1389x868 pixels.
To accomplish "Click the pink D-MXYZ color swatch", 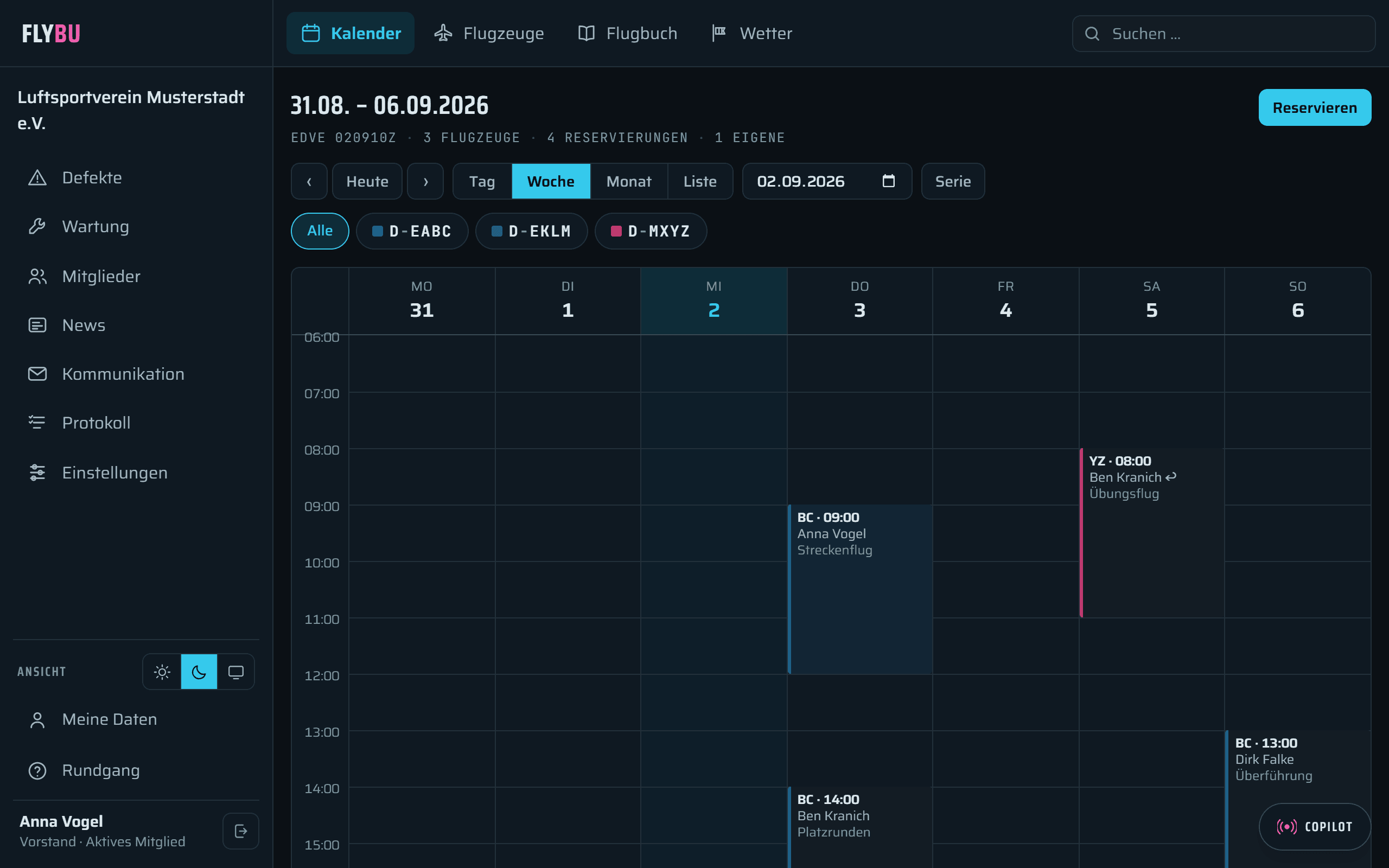I will point(616,231).
